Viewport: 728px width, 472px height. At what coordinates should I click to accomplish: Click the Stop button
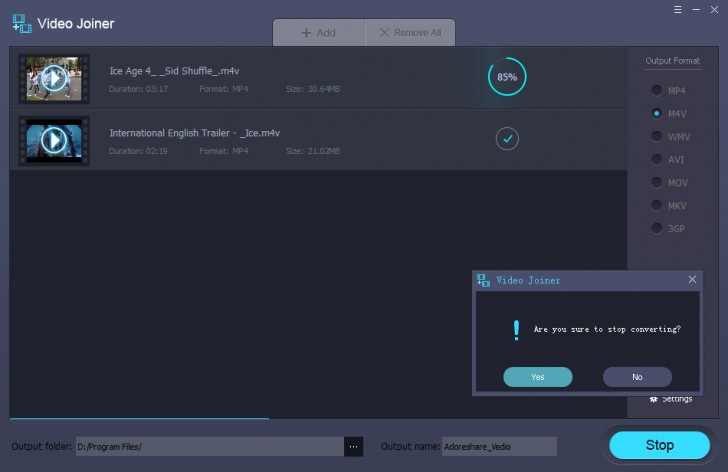coord(660,445)
